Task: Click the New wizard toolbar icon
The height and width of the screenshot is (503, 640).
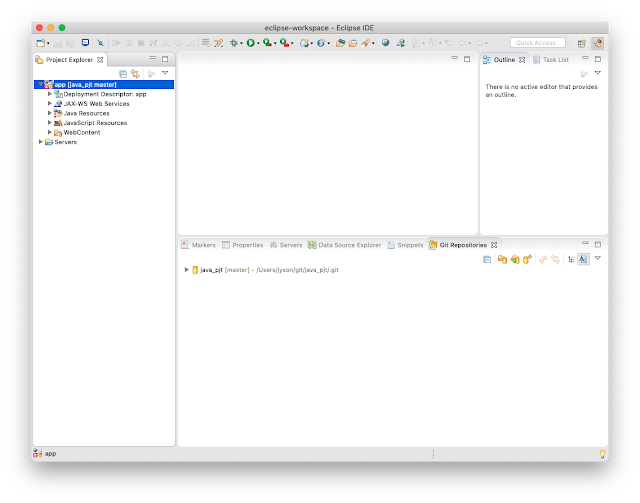Action: tap(40, 43)
